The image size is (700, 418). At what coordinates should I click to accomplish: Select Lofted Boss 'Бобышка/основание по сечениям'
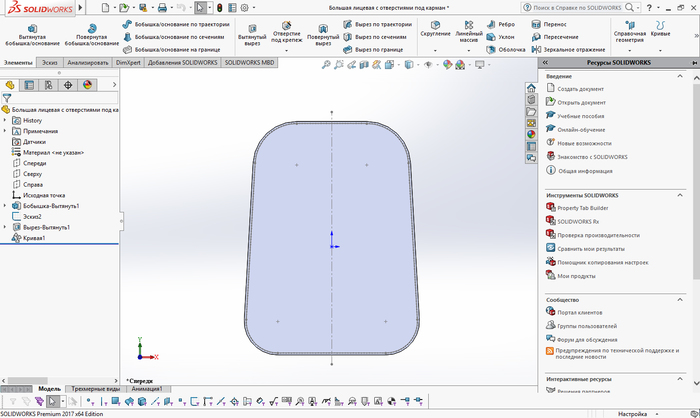pyautogui.click(x=174, y=37)
